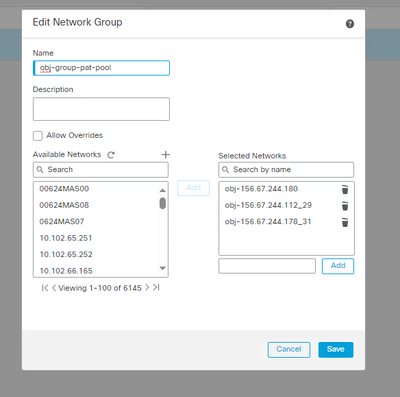400x397 pixels.
Task: Click the Viewing 1-100 of 6145 text
Action: click(x=100, y=288)
